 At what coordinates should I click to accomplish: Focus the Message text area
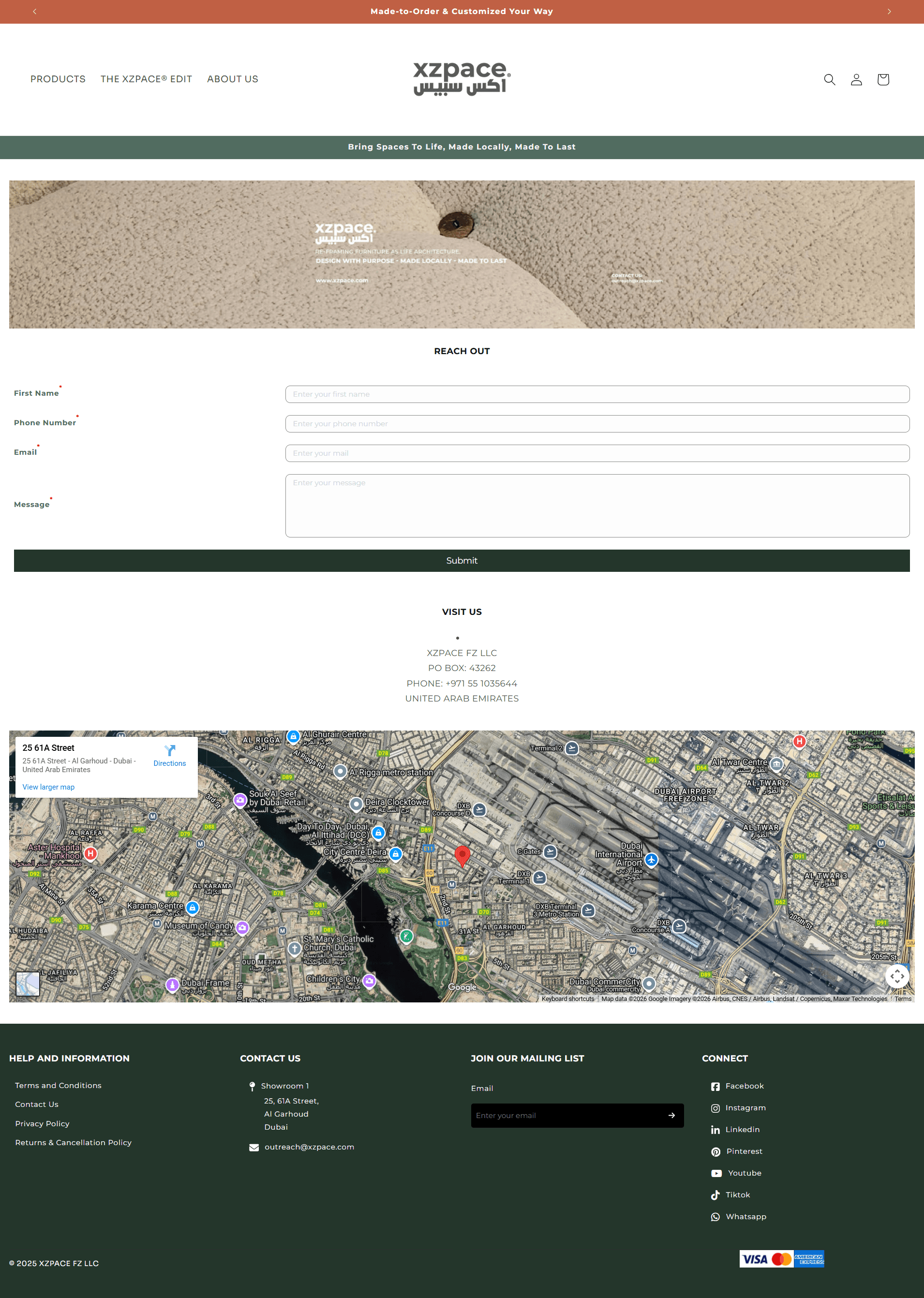click(597, 506)
